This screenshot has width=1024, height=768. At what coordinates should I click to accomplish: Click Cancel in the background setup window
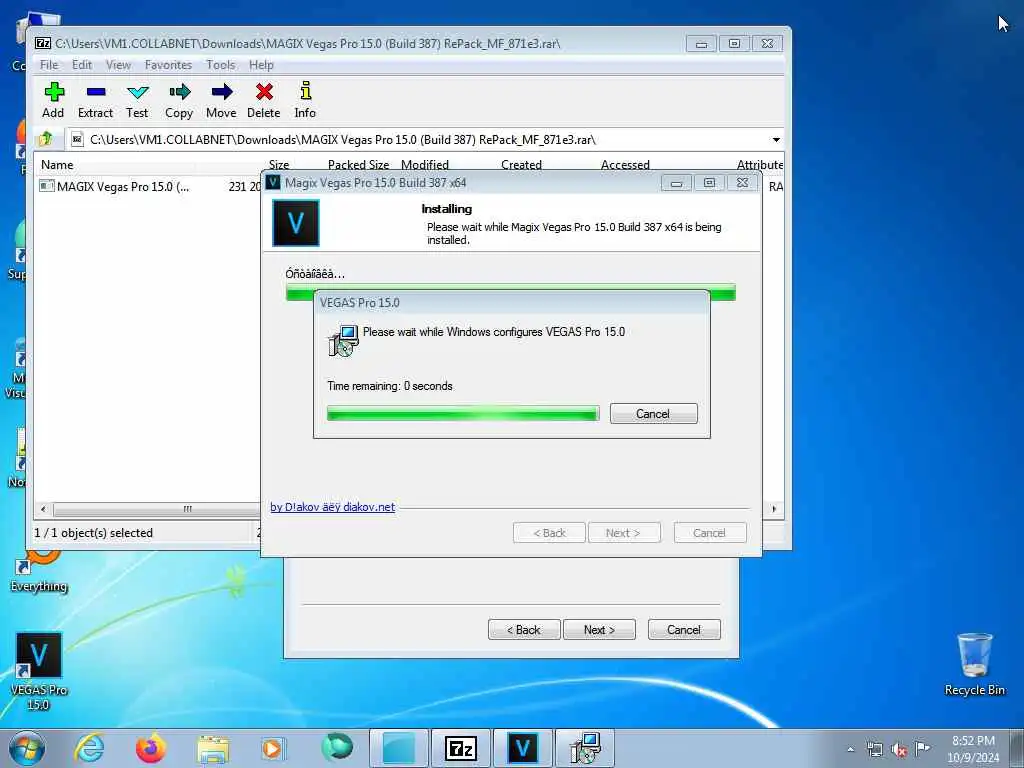pos(684,630)
